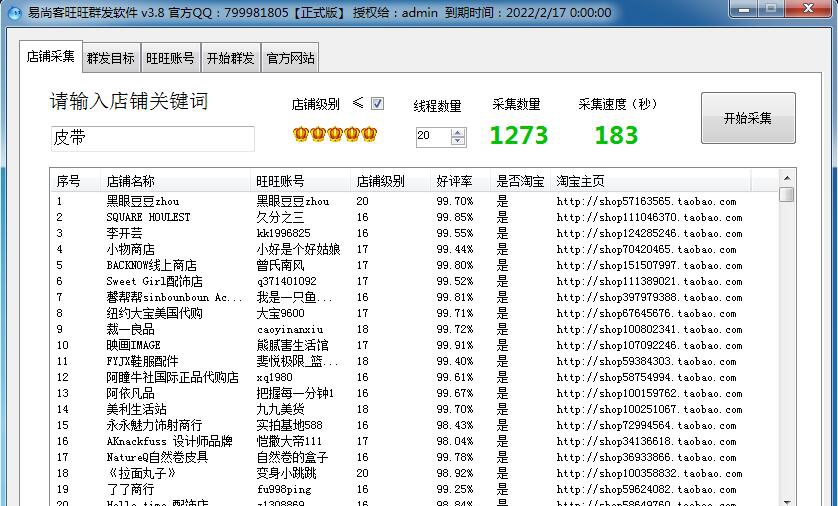The height and width of the screenshot is (506, 838).
Task: Open the 旺旺账号 tab
Action: click(170, 58)
